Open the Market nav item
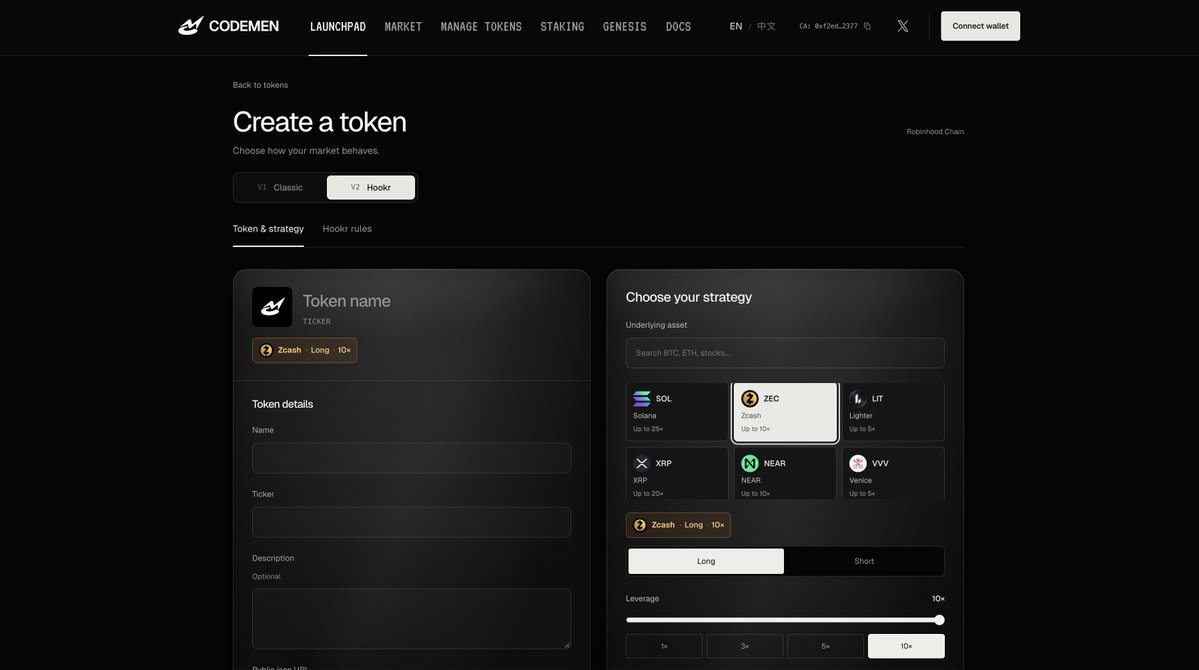 403,27
